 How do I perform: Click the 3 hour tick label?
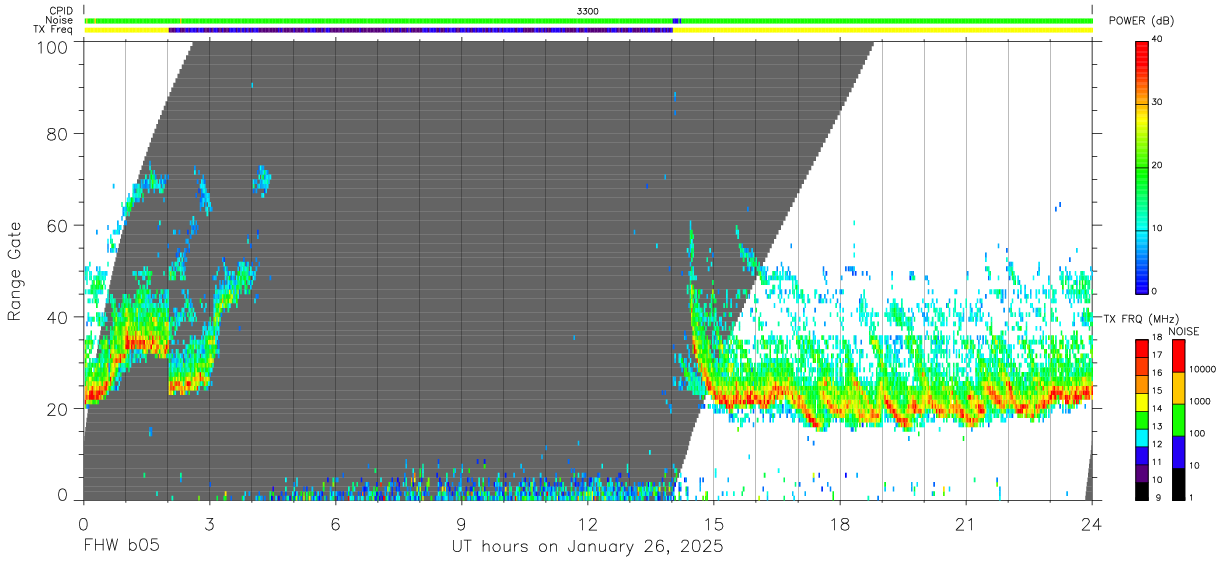pyautogui.click(x=209, y=524)
